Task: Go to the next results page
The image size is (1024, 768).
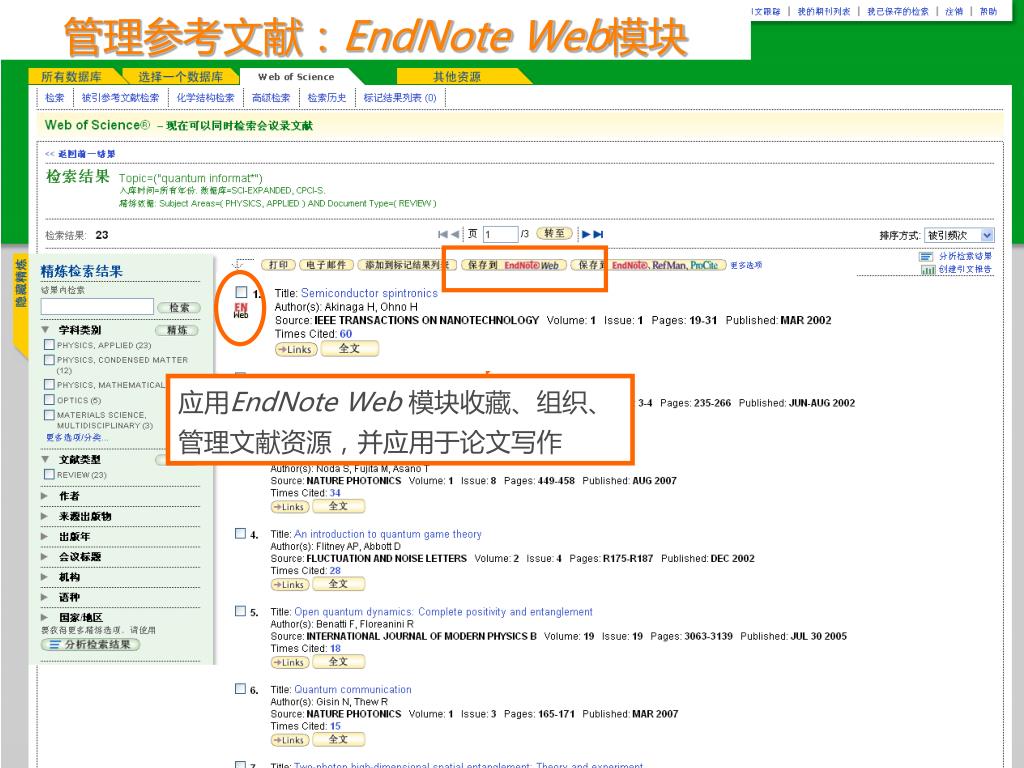Action: click(586, 234)
